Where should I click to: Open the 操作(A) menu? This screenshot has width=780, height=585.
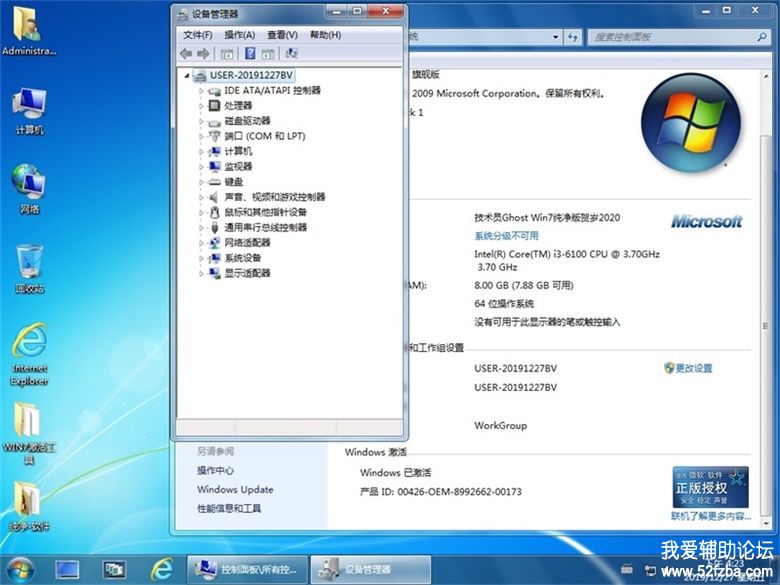point(239,35)
